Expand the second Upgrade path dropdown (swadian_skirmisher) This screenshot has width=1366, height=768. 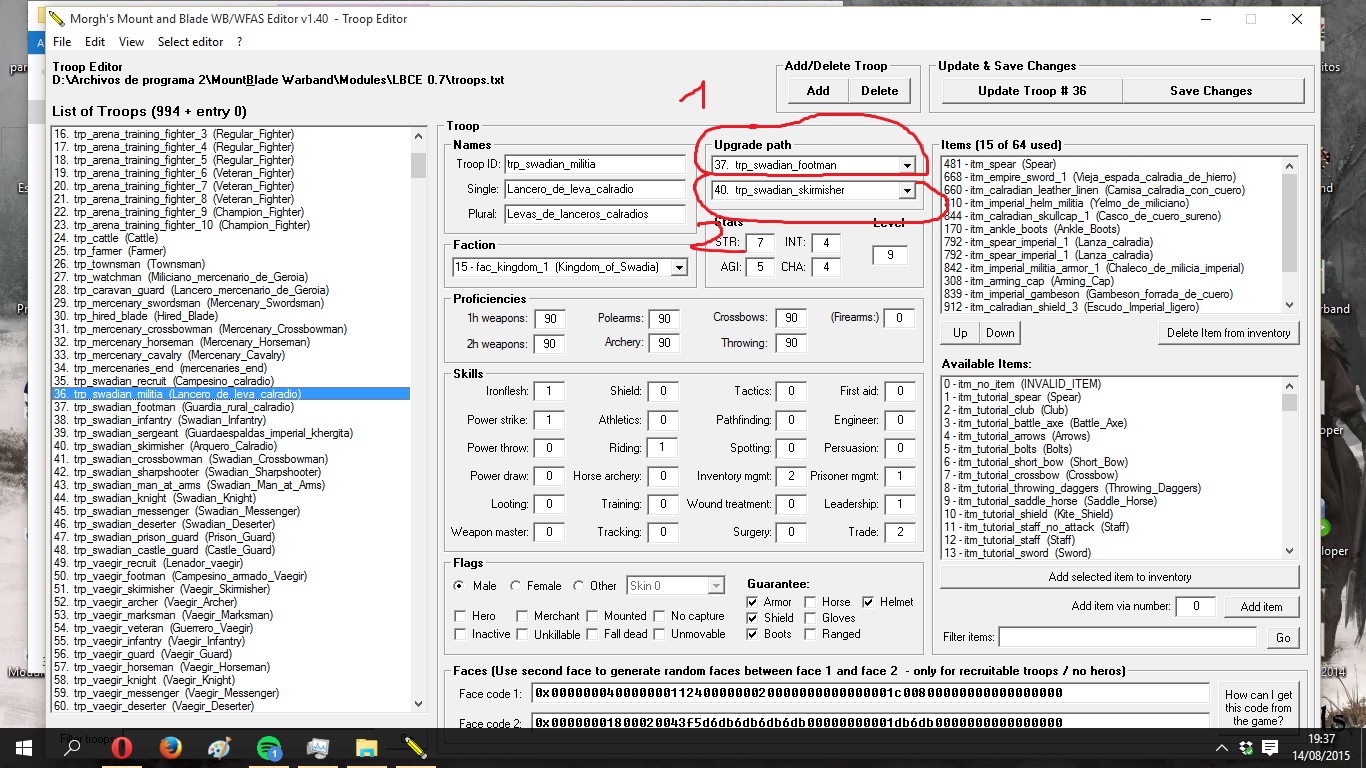pyautogui.click(x=907, y=190)
